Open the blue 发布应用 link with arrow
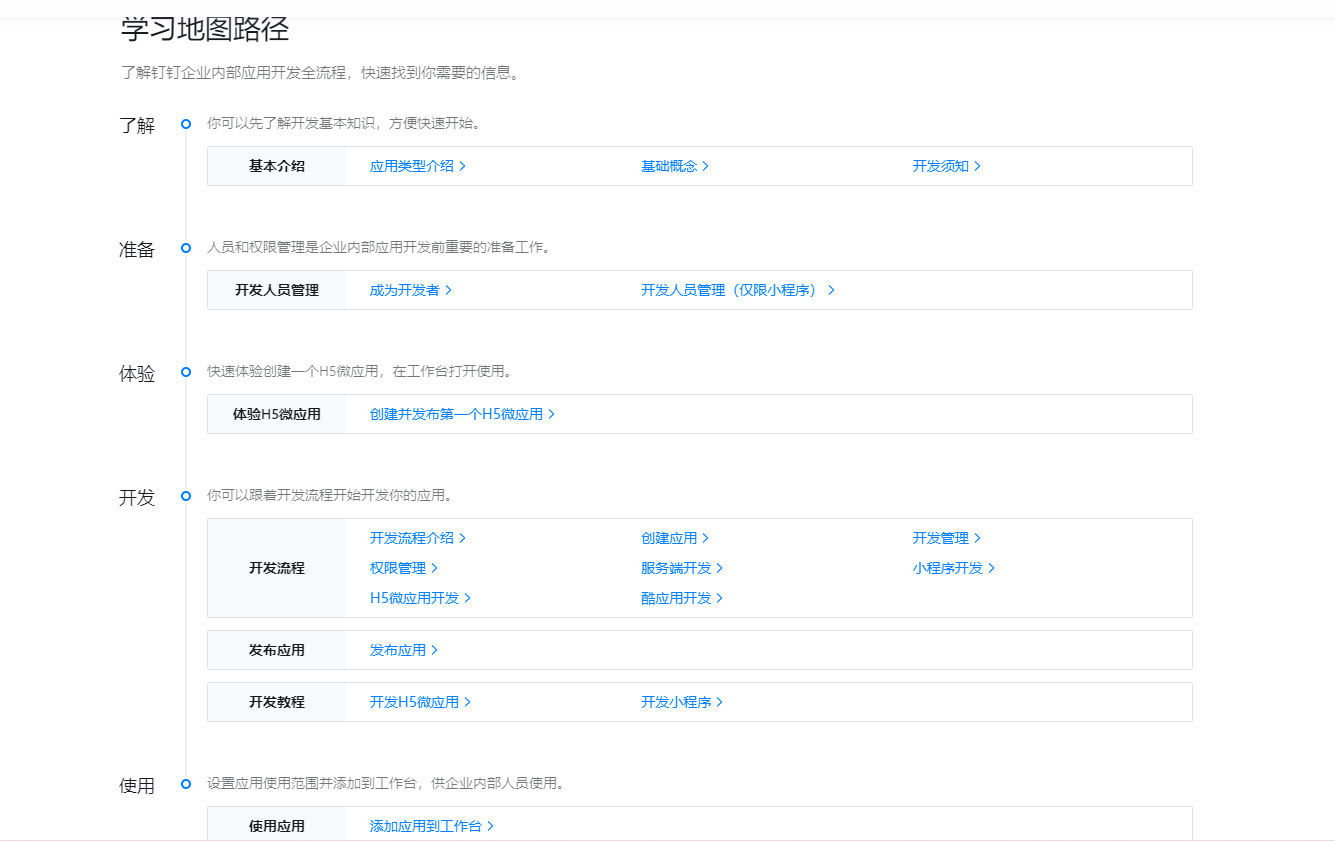The height and width of the screenshot is (841, 1335). pyautogui.click(x=404, y=650)
